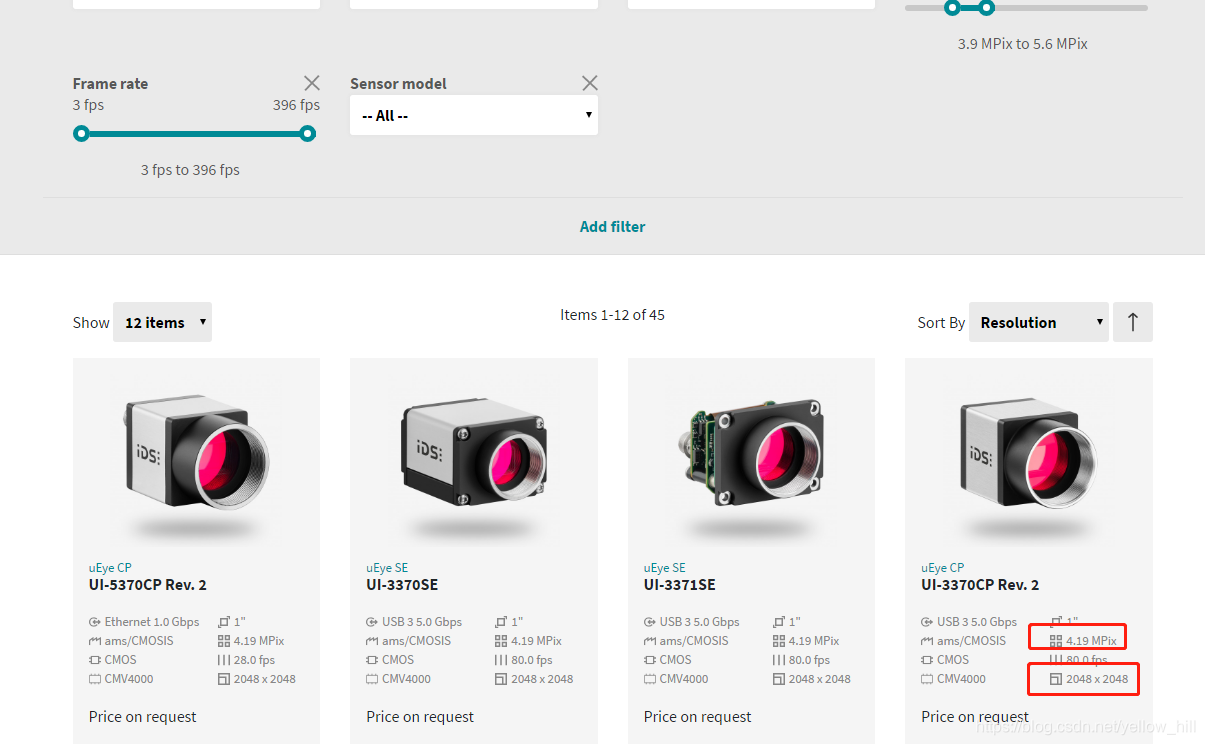1205x745 pixels.
Task: Click uEye CP family above UI-3370CP
Action: point(942,568)
